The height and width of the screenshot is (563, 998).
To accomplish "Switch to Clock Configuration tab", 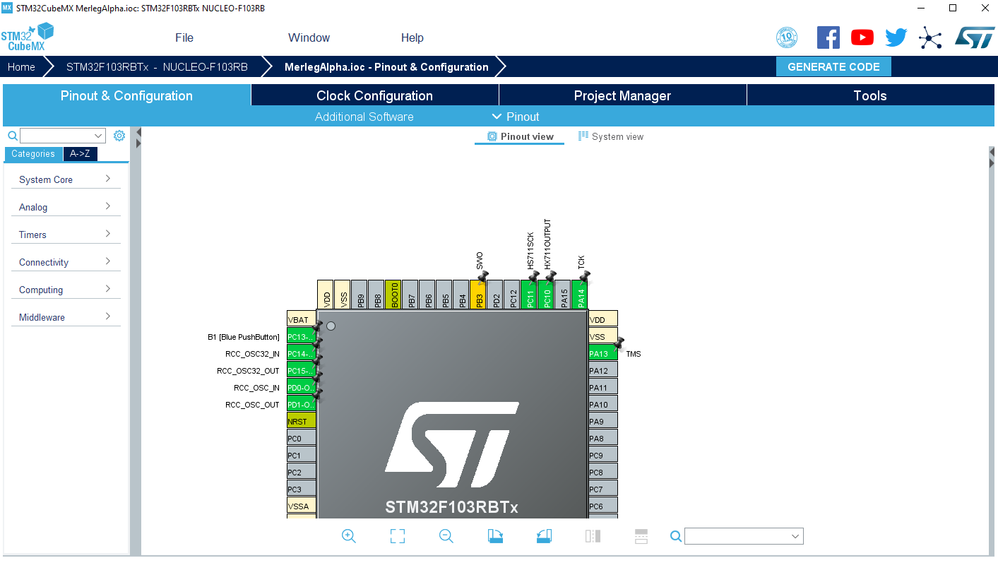I will tap(374, 95).
